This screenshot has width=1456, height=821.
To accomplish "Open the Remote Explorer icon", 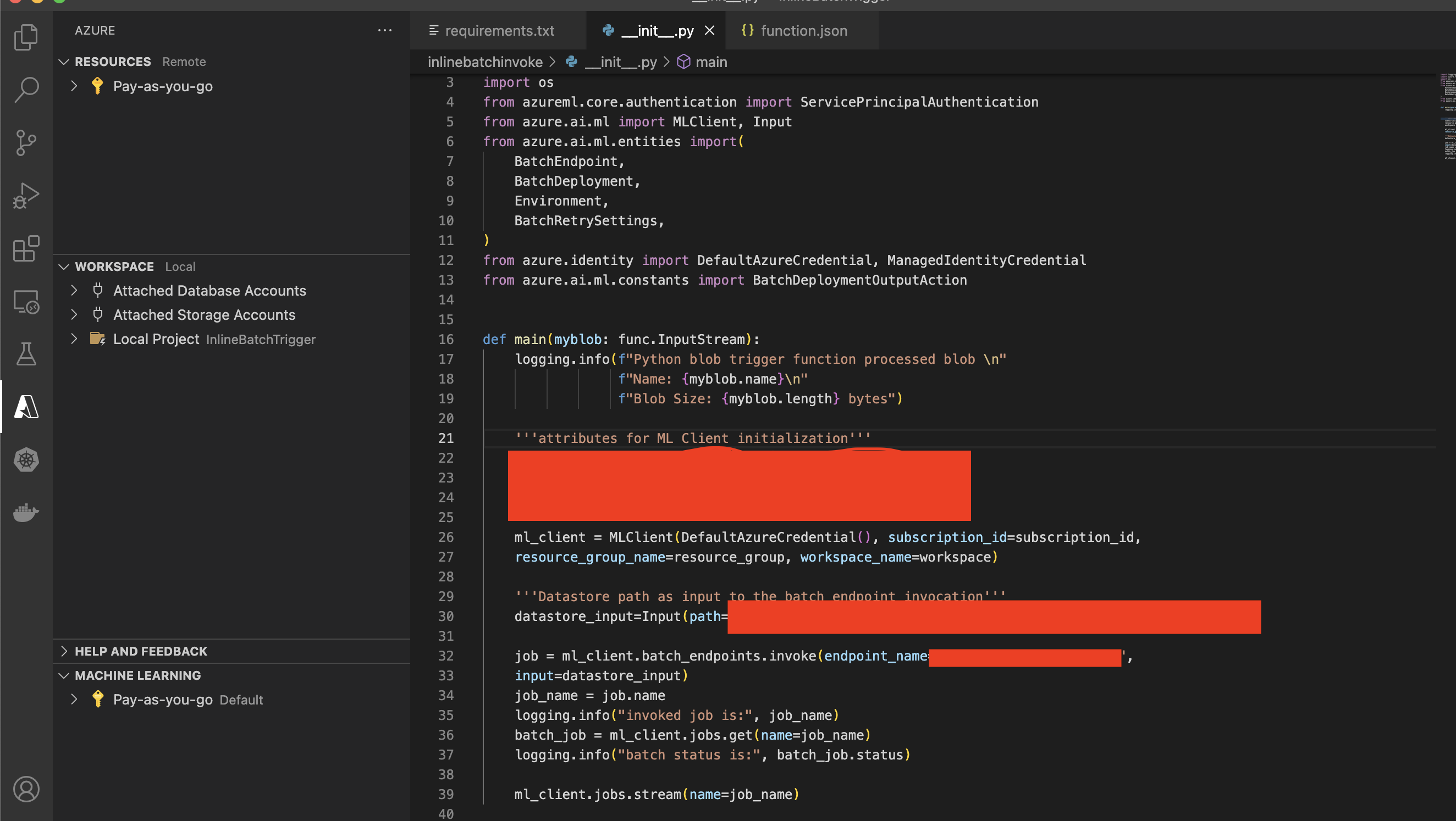I will click(26, 302).
